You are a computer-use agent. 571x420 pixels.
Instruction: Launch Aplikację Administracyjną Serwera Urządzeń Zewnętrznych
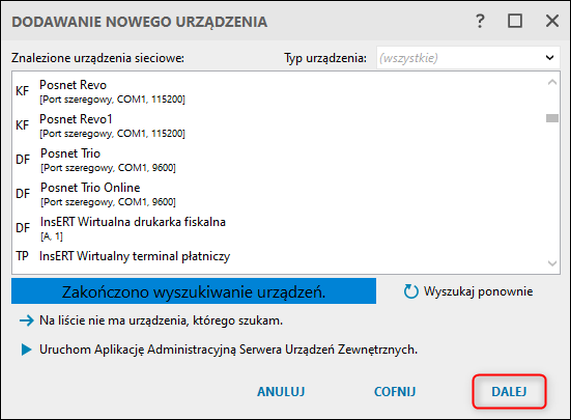[x=228, y=350]
